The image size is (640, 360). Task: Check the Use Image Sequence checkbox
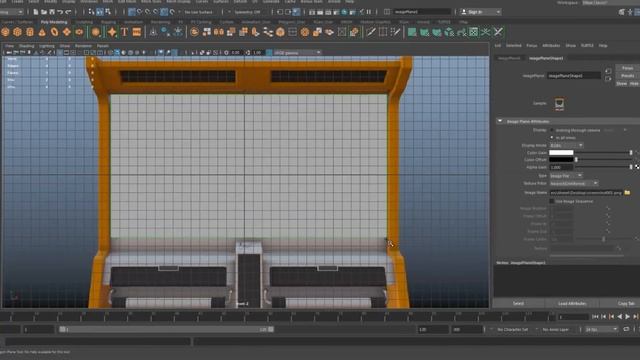552,201
